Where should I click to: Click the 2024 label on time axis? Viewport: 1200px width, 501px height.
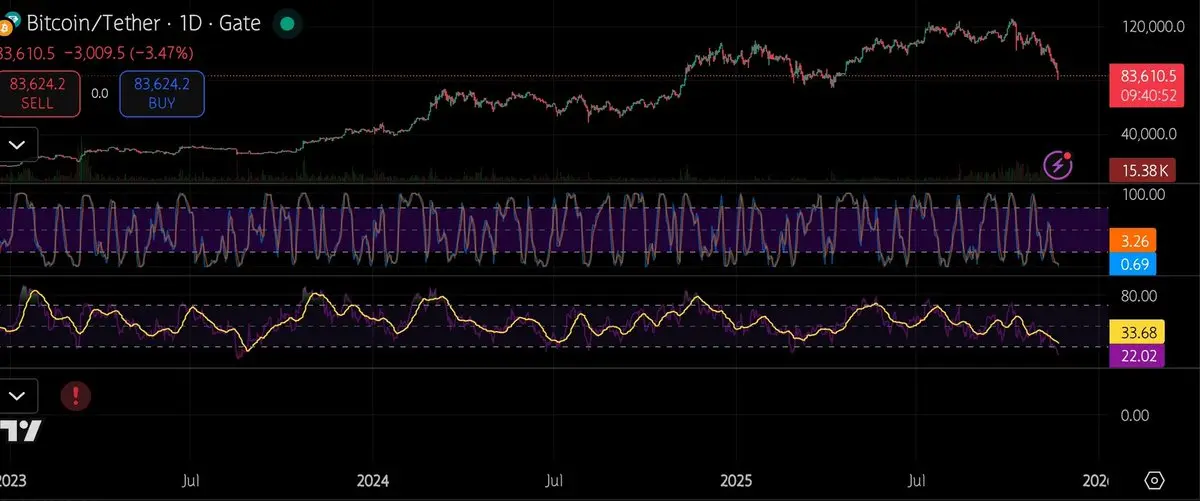point(374,479)
